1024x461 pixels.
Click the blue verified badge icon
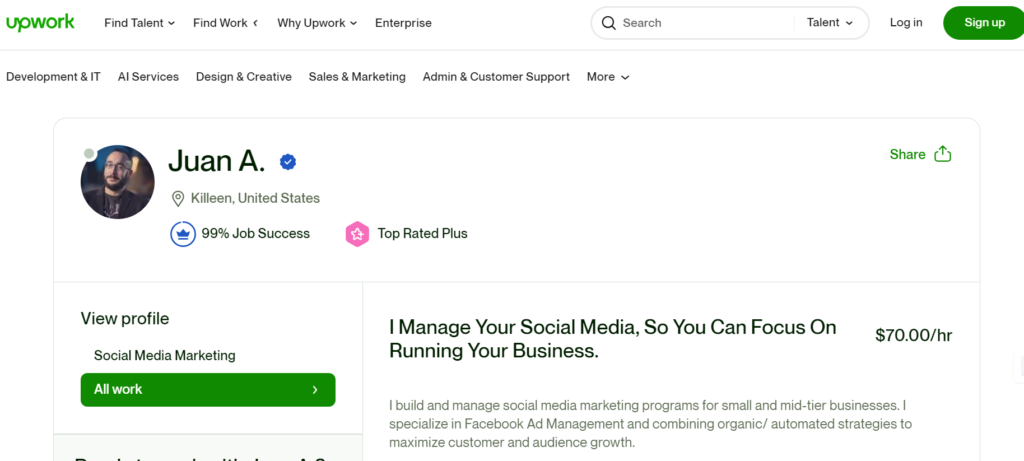[x=288, y=161]
